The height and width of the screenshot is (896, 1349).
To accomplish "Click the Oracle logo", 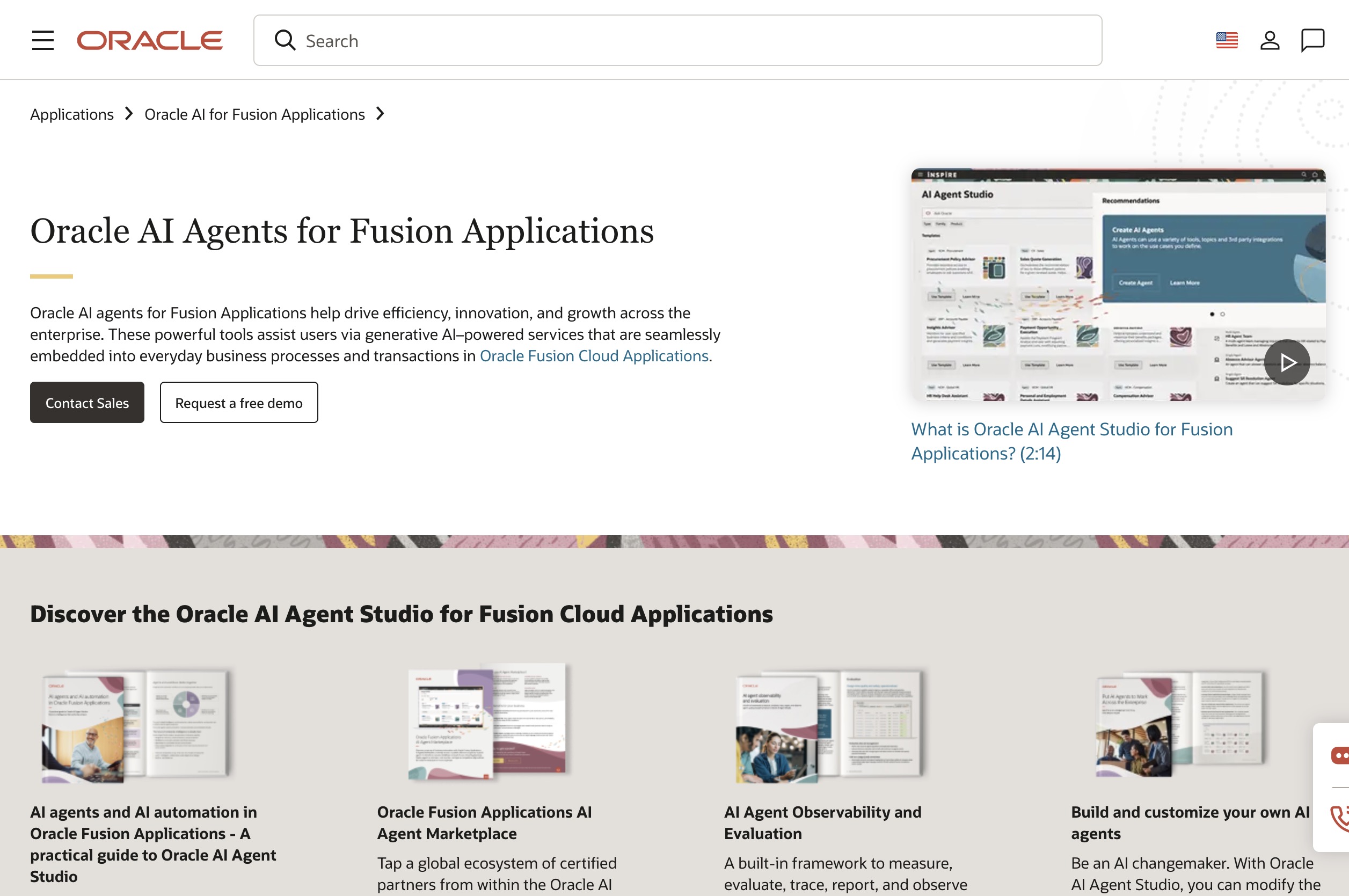I will pyautogui.click(x=150, y=41).
